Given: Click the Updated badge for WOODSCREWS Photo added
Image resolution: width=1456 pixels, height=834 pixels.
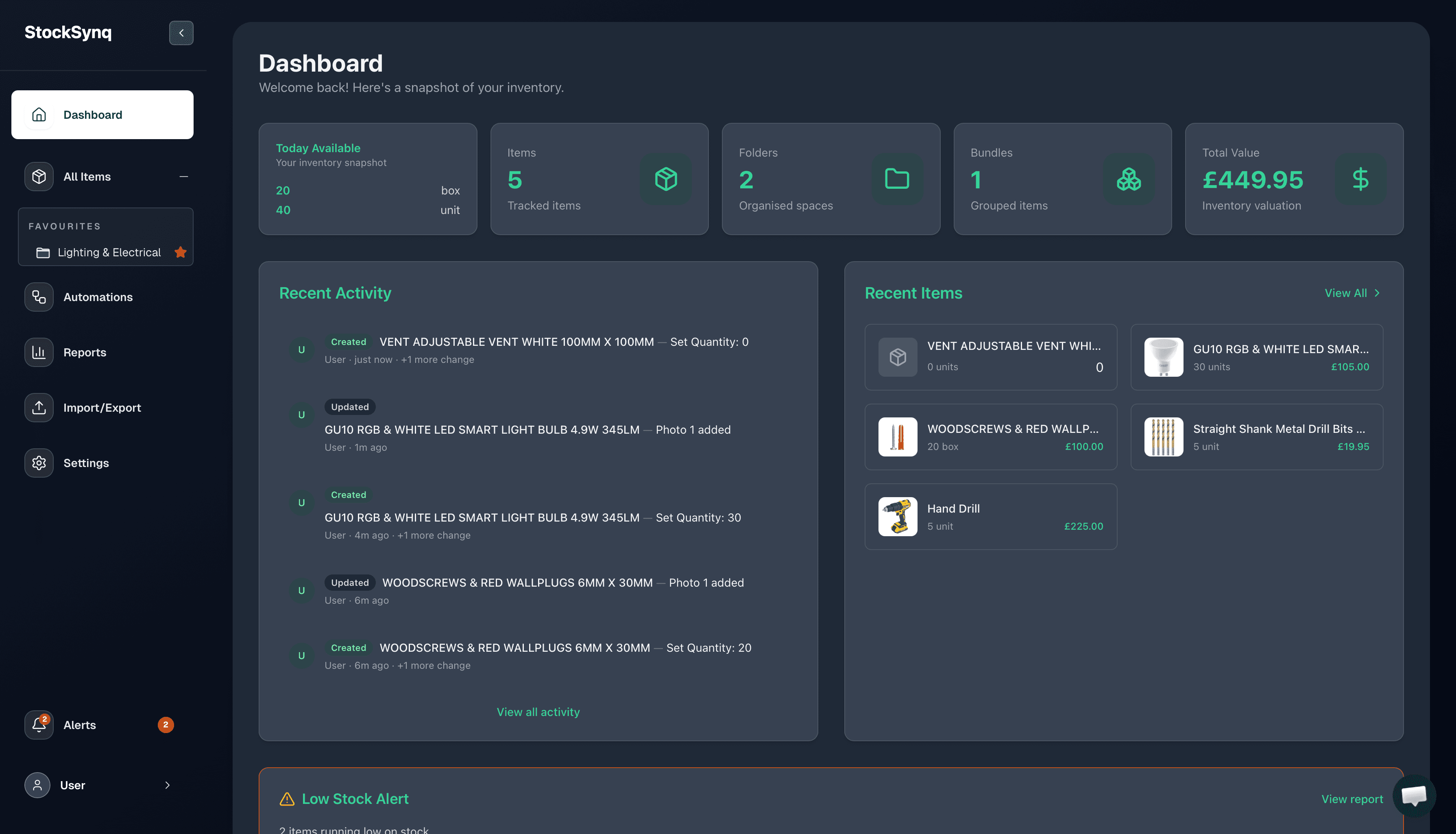Looking at the screenshot, I should click(x=350, y=583).
